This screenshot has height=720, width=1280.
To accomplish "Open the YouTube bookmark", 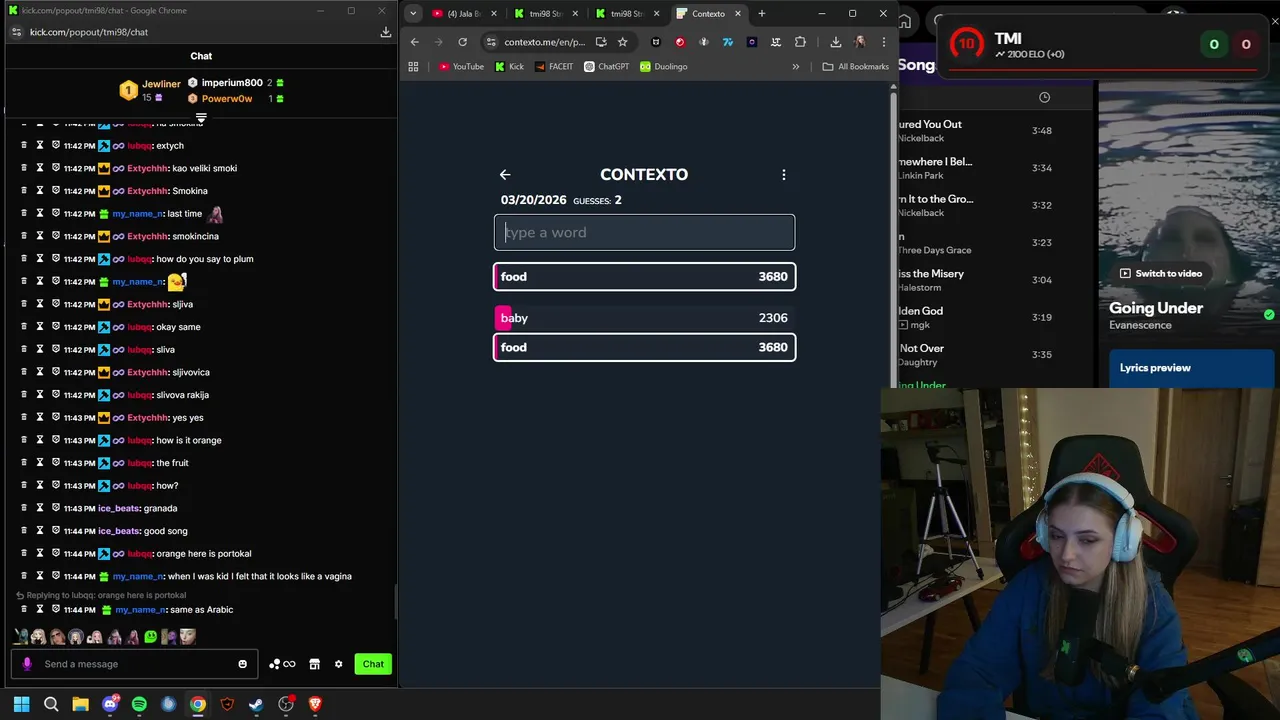I will [x=461, y=67].
